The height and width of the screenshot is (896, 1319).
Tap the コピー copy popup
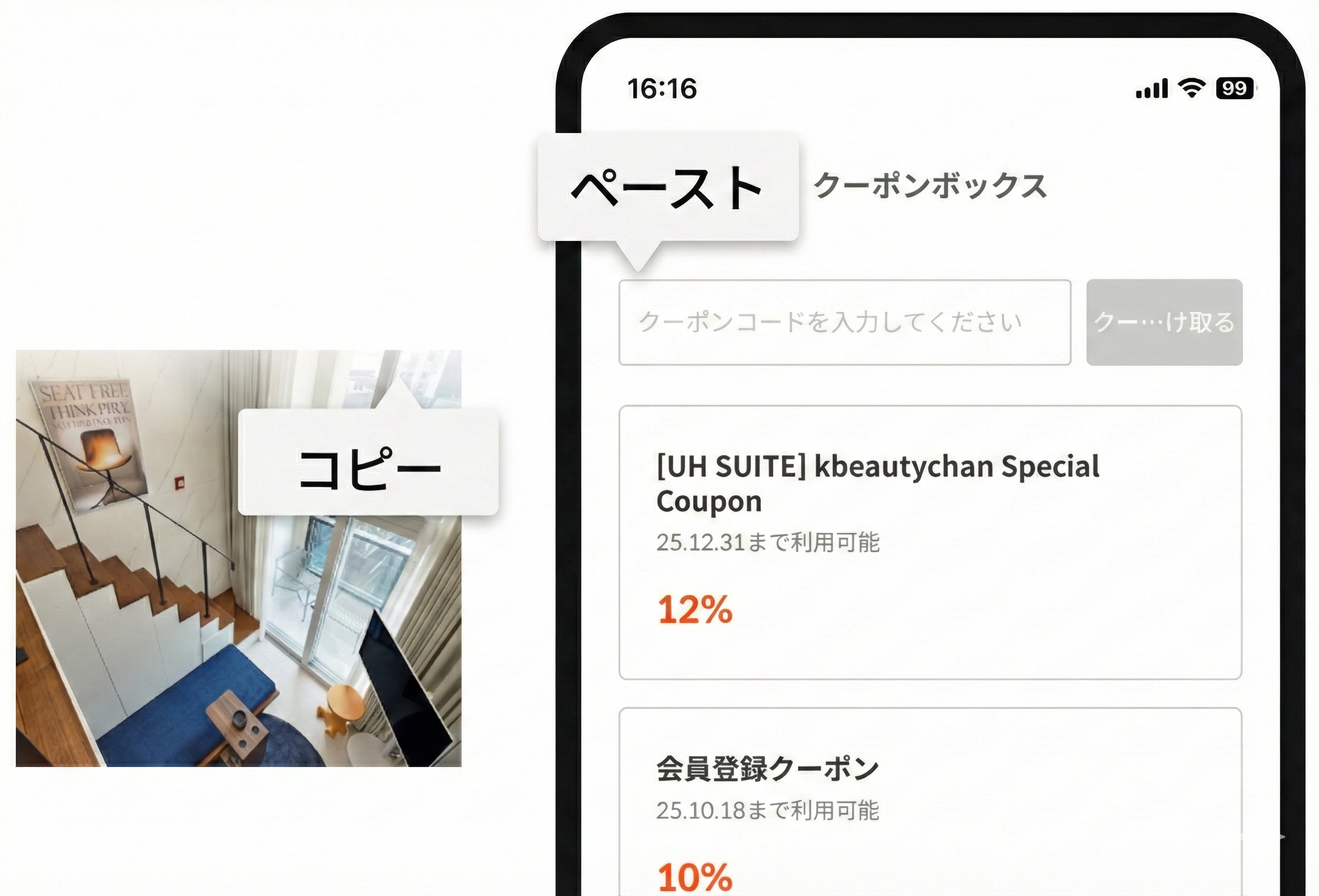coord(368,462)
